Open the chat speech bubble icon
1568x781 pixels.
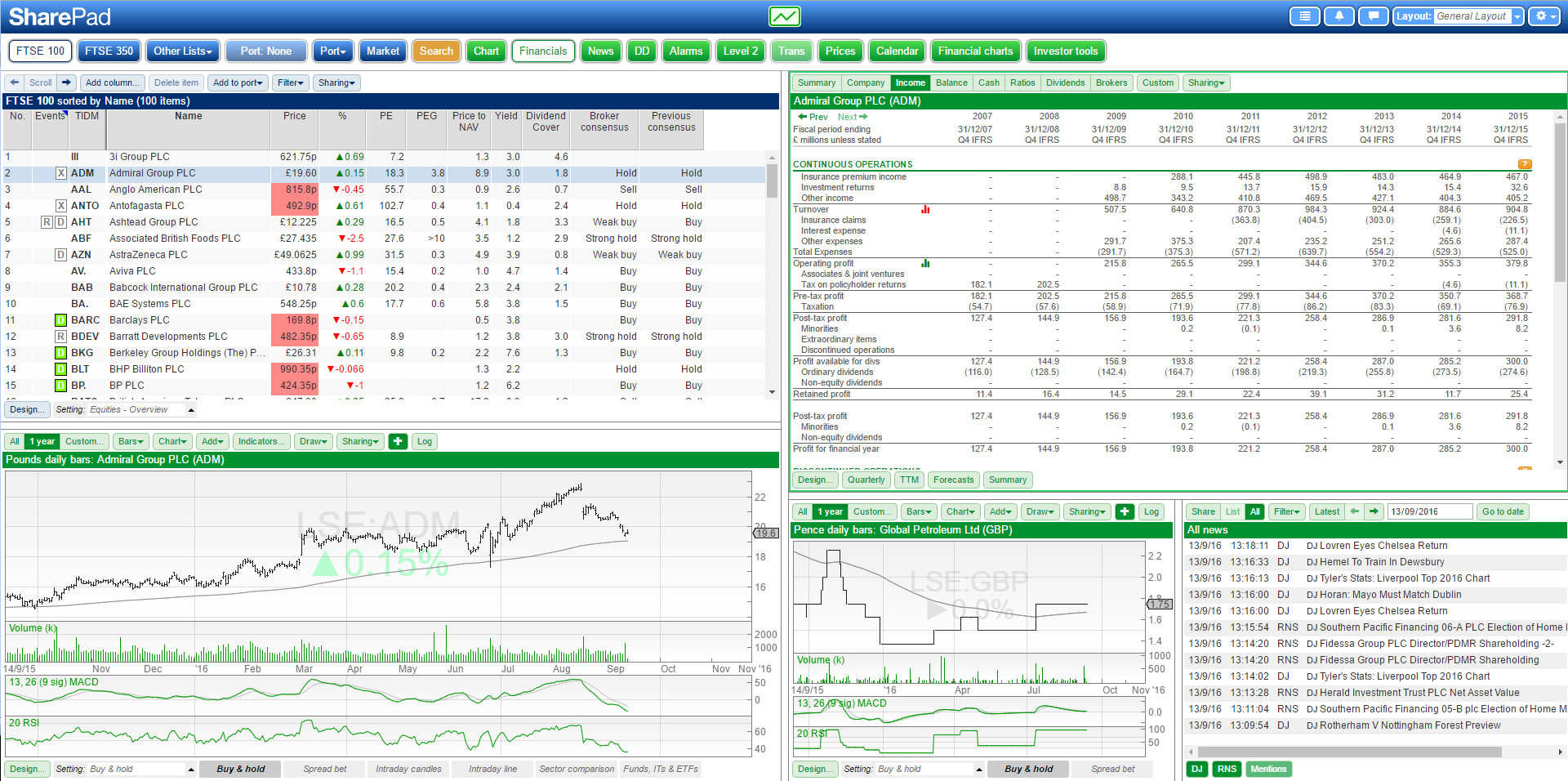point(1374,16)
